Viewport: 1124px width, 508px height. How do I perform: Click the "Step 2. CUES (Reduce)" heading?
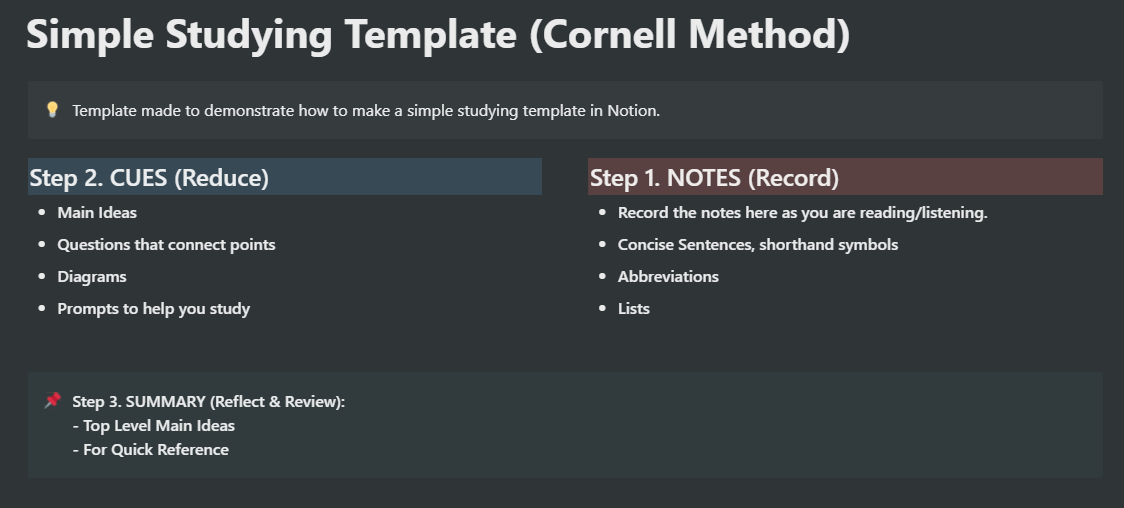[149, 178]
